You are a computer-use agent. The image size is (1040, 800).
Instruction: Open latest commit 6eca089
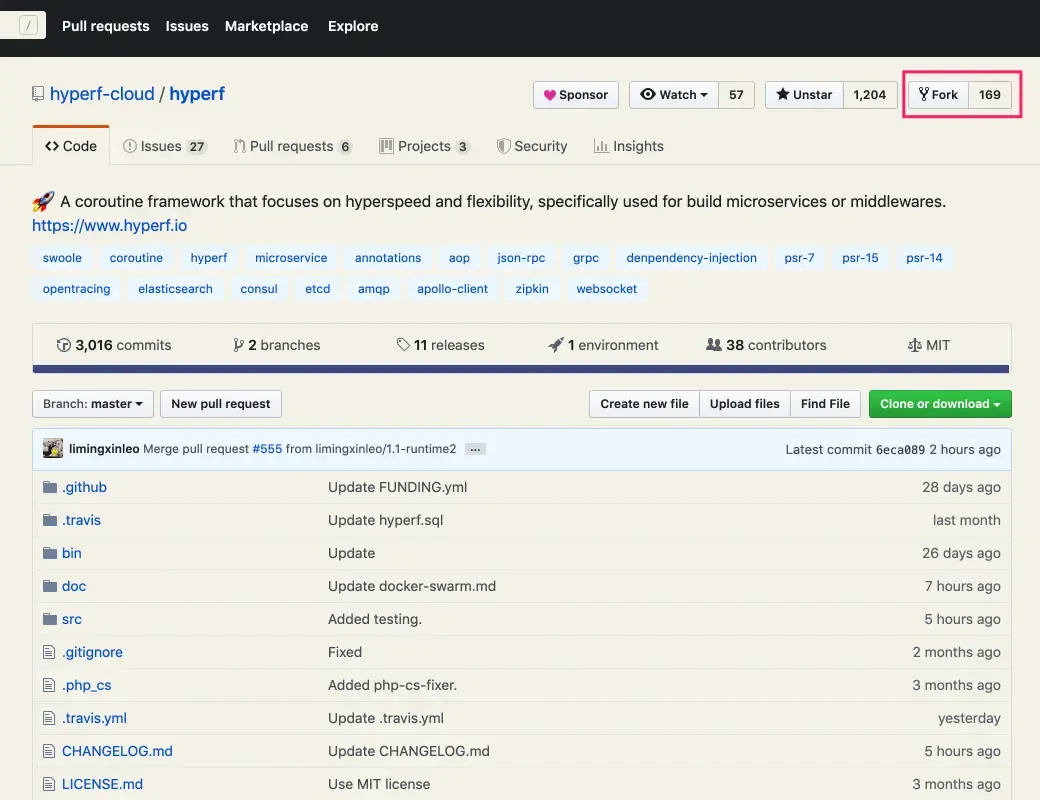900,450
